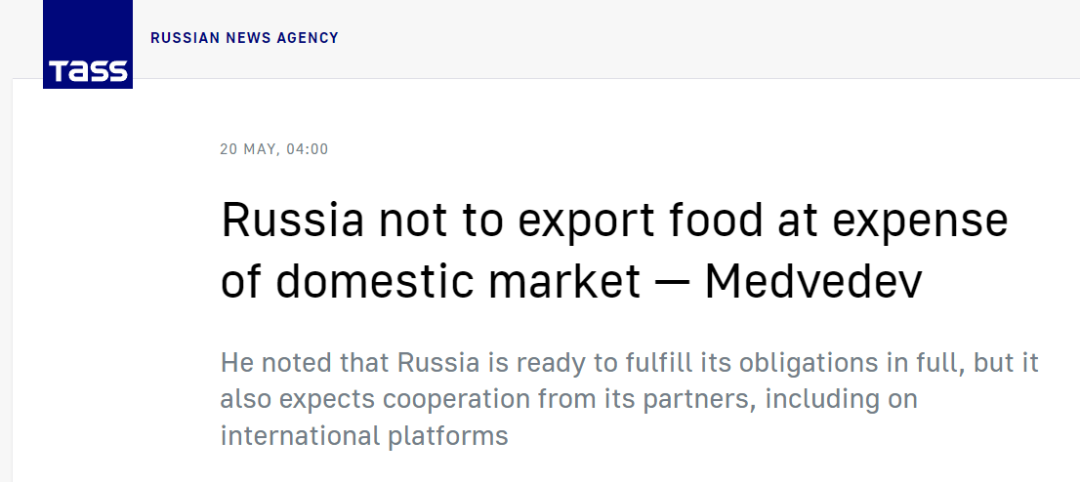Click the "04:00" time in the timestamp
1080x482 pixels.
(x=306, y=150)
